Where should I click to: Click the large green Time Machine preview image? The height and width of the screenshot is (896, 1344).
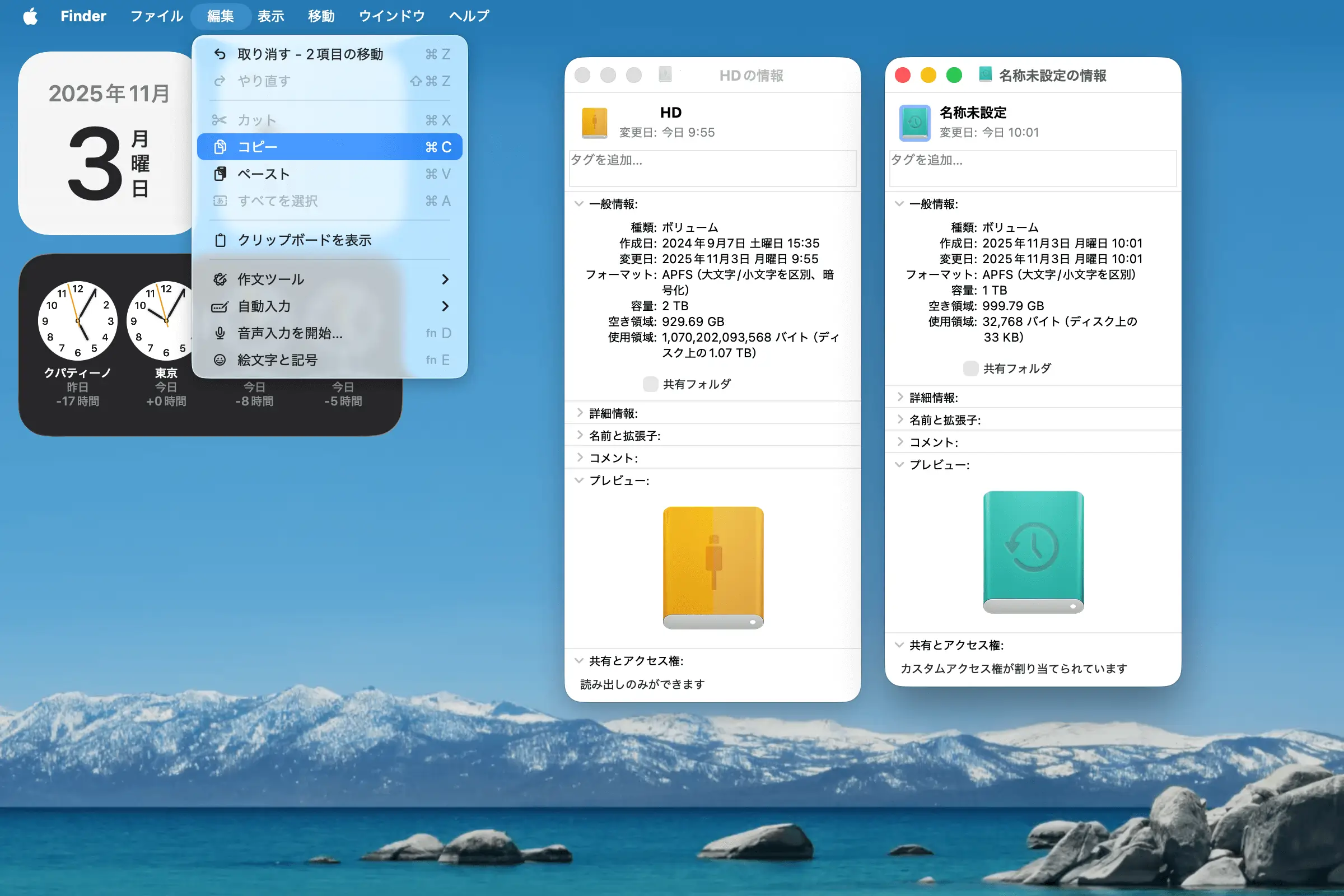tap(1033, 552)
